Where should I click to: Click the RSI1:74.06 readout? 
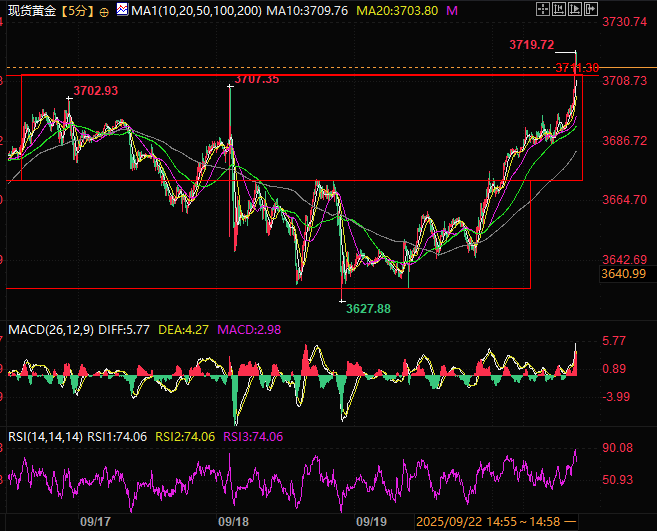[117, 437]
